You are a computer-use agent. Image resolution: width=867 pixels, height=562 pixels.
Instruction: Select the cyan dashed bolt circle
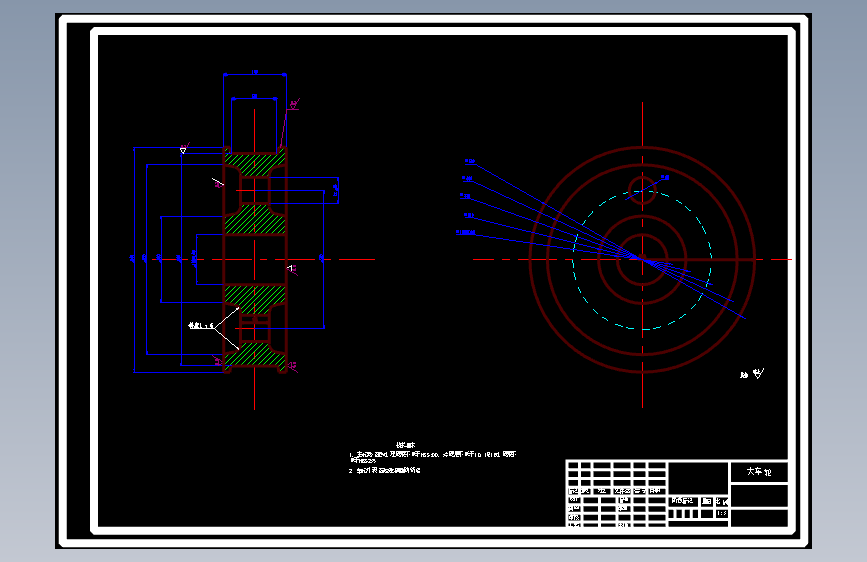[643, 260]
